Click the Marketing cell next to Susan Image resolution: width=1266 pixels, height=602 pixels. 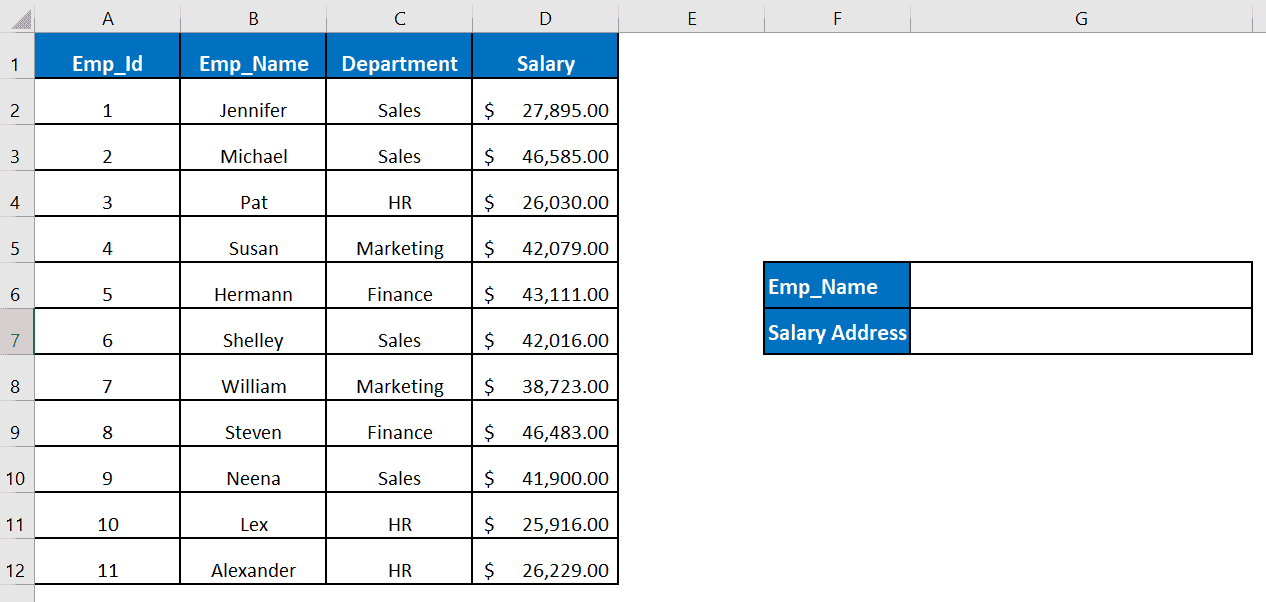pos(398,240)
